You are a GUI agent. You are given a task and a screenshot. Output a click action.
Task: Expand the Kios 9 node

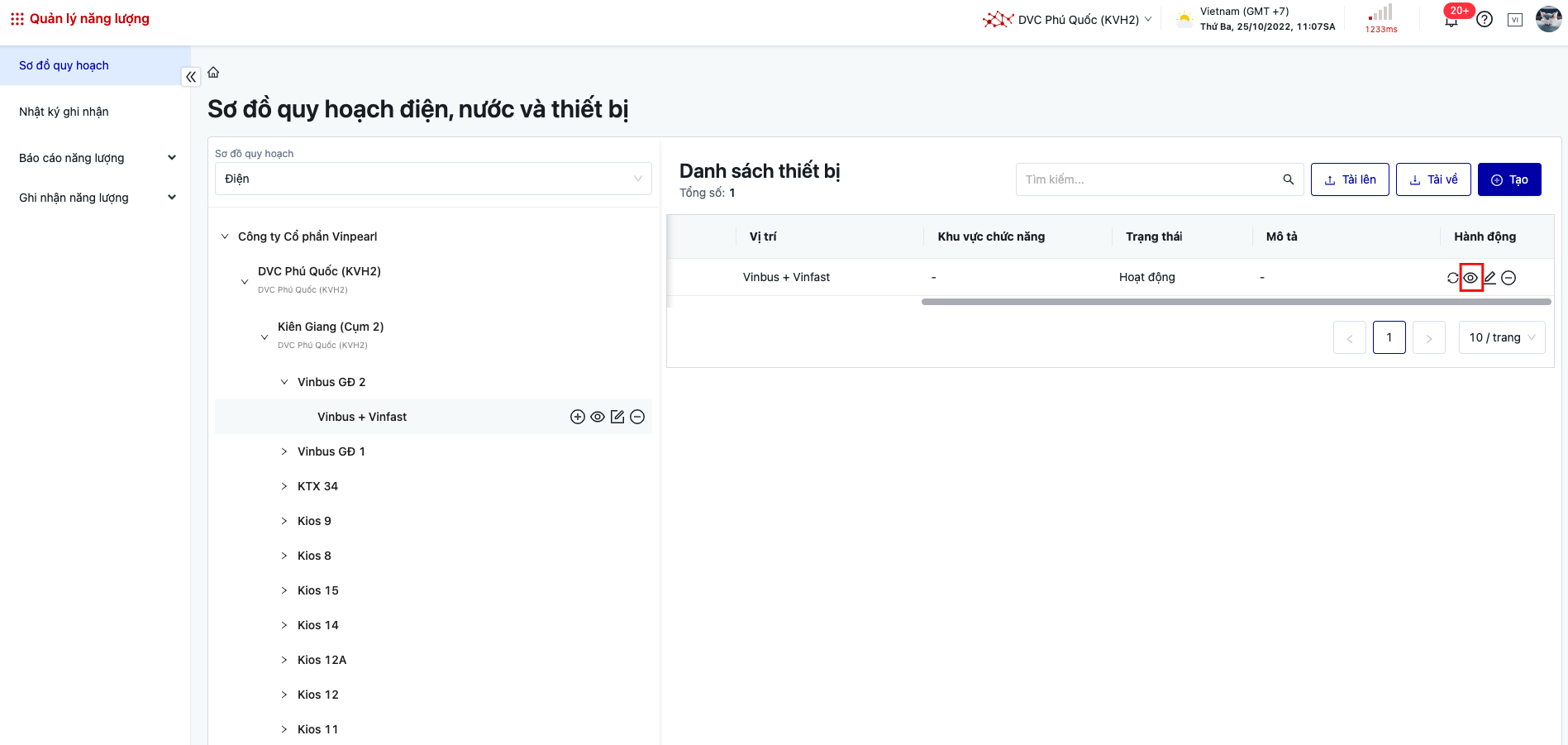pos(284,521)
